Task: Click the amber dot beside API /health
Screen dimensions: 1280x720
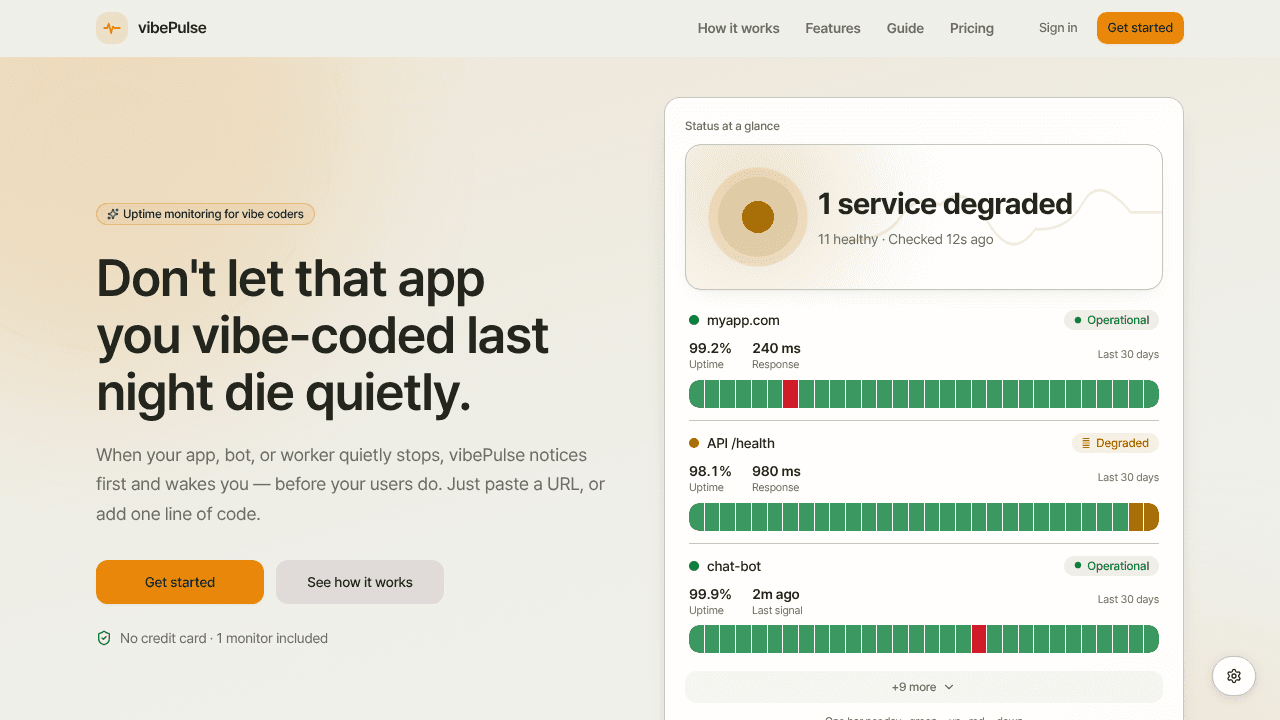Action: coord(694,443)
